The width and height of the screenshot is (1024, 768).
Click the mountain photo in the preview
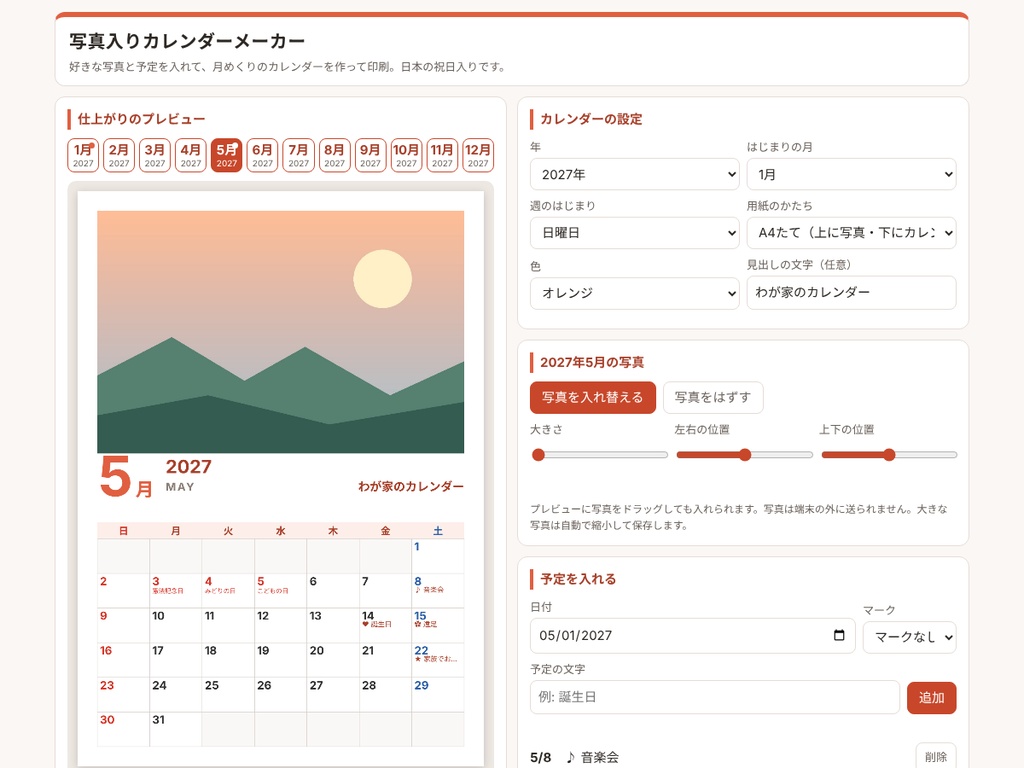pos(281,332)
